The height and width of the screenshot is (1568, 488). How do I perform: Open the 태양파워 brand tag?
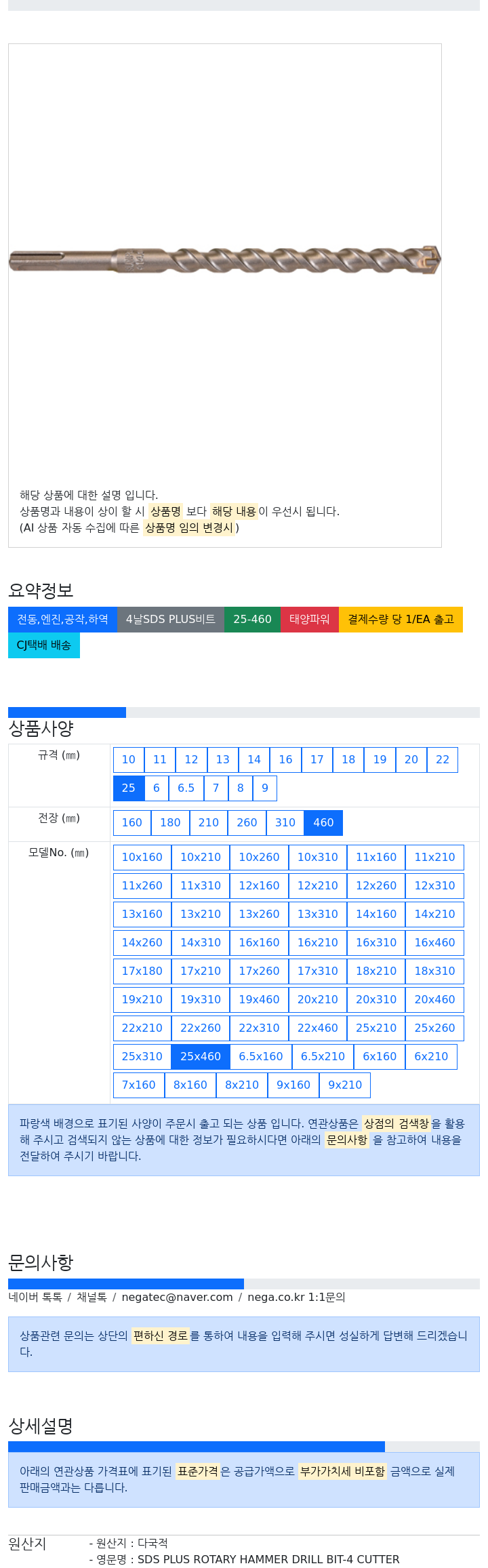(x=310, y=619)
